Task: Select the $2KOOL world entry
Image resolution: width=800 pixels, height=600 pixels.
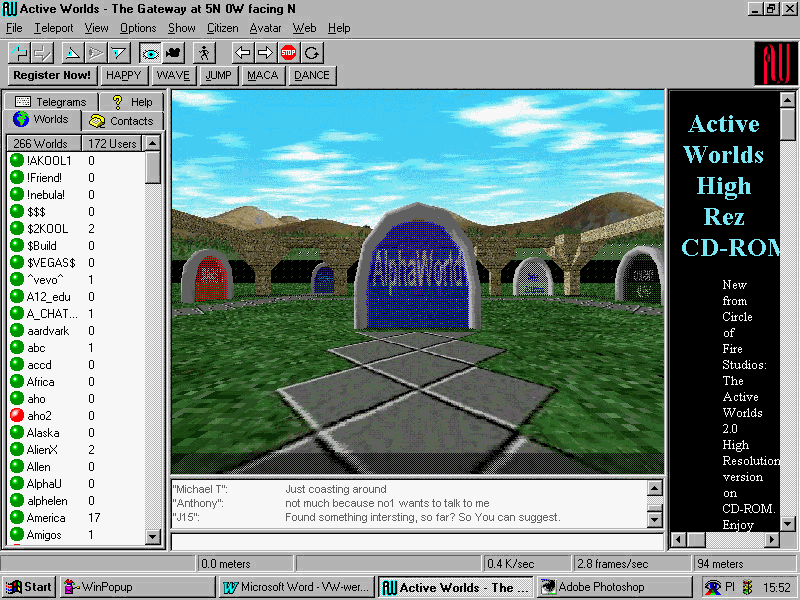Action: [77, 229]
